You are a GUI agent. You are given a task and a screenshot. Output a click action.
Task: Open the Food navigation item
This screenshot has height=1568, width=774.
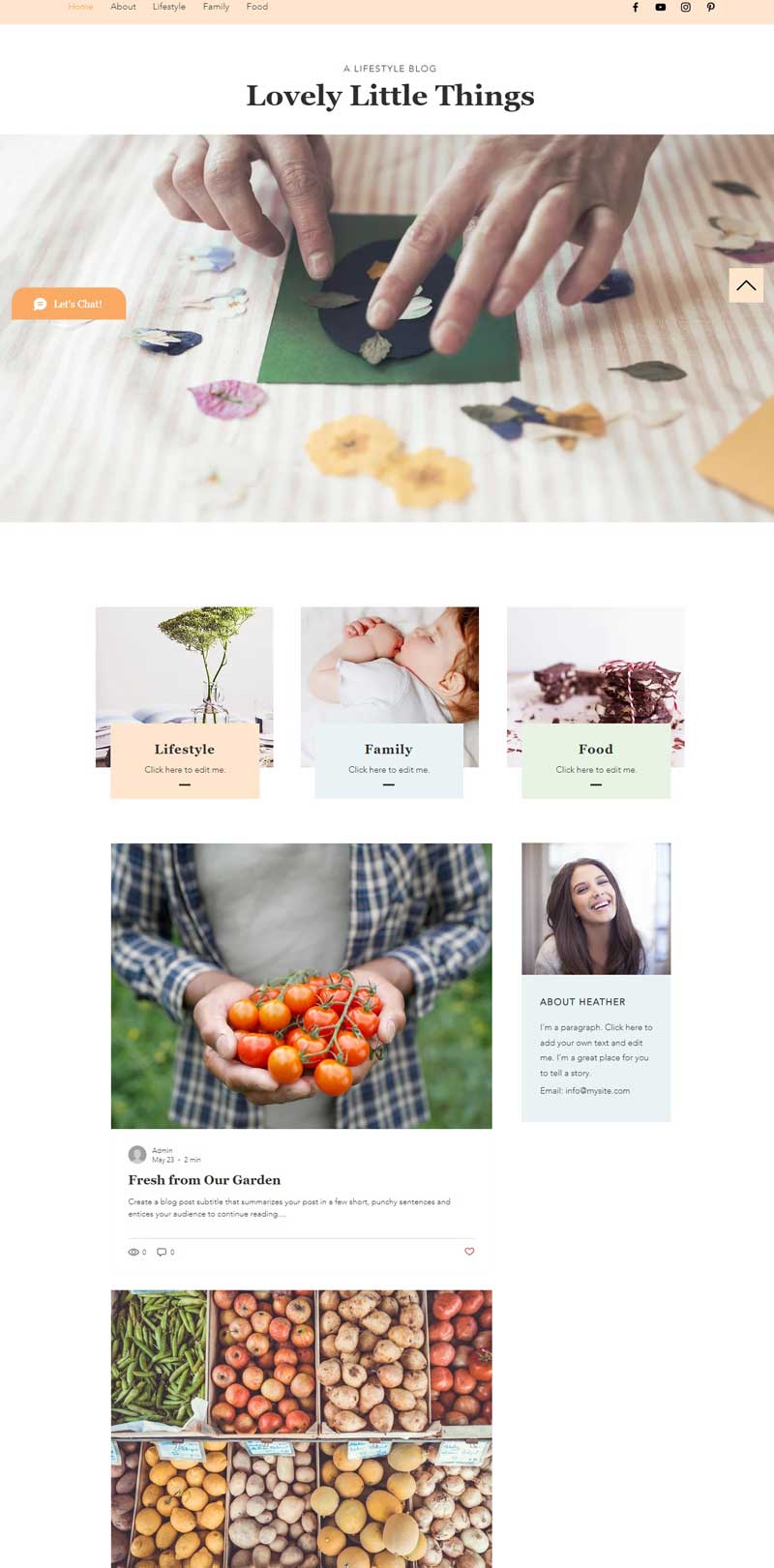pyautogui.click(x=257, y=7)
